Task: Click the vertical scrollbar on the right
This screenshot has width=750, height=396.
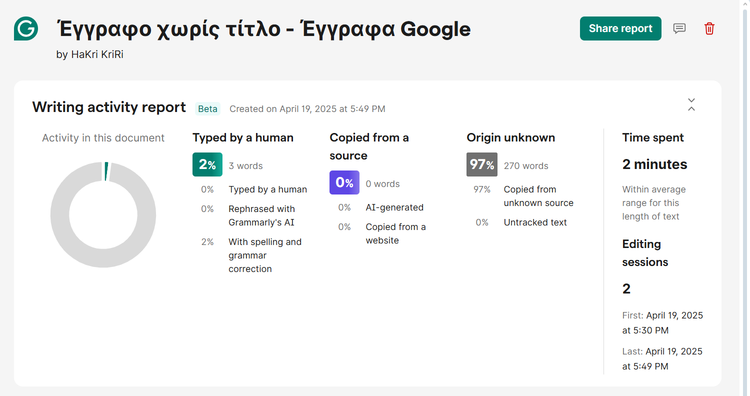Action: pos(745,198)
